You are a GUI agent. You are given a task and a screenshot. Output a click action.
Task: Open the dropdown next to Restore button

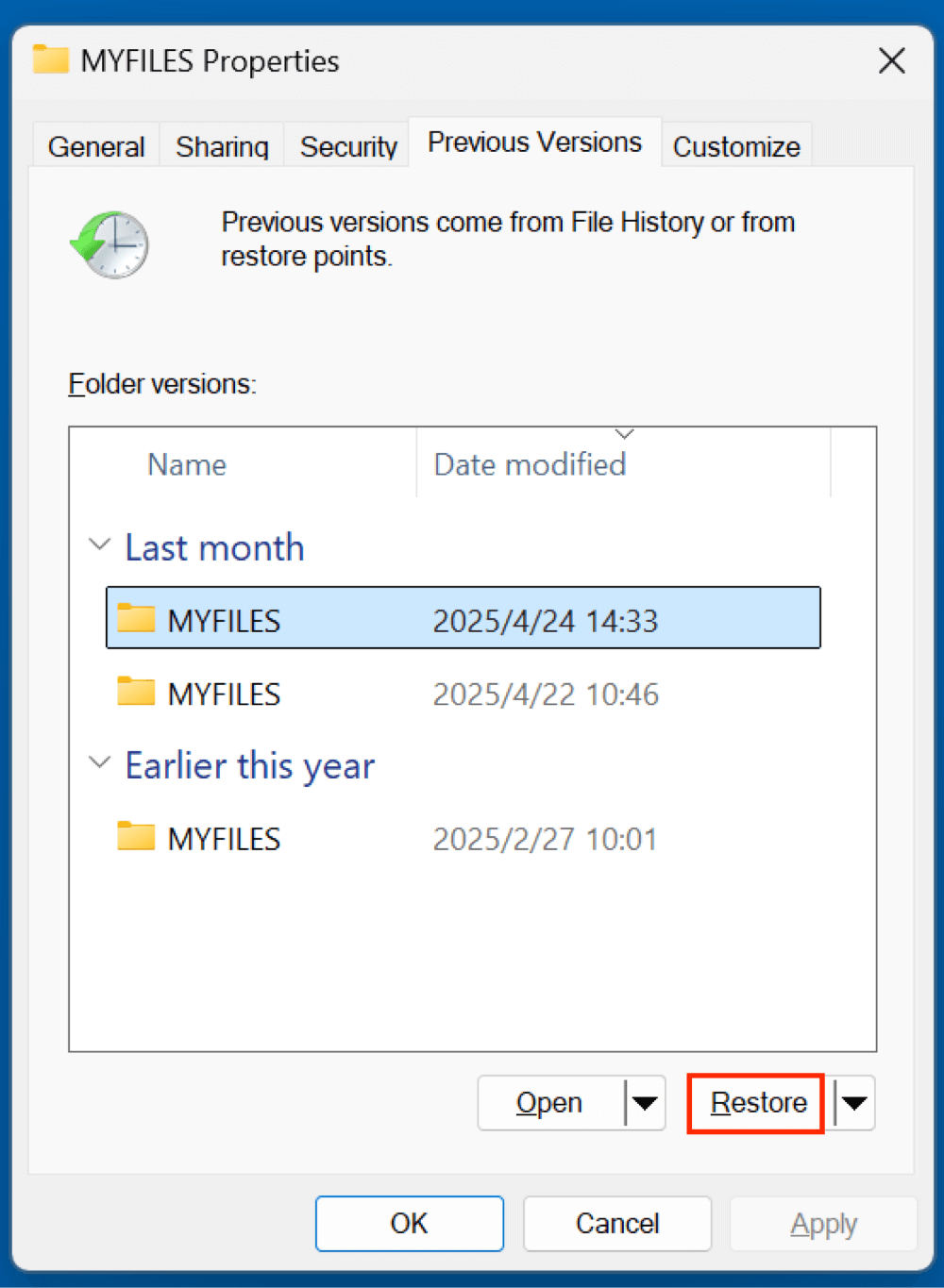click(x=852, y=1102)
